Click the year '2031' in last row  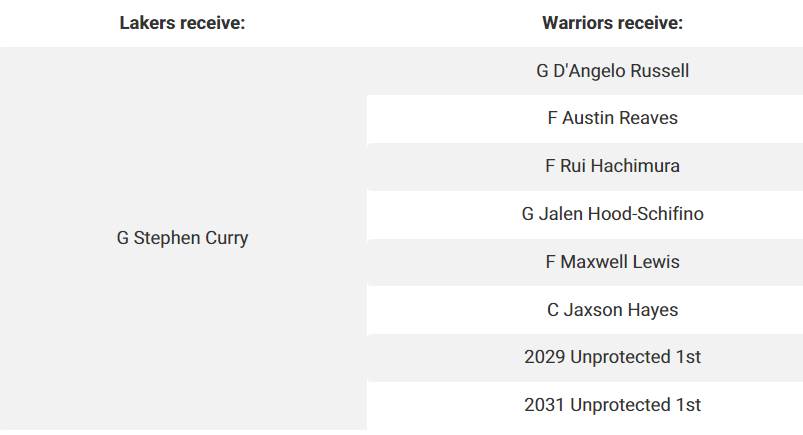545,405
